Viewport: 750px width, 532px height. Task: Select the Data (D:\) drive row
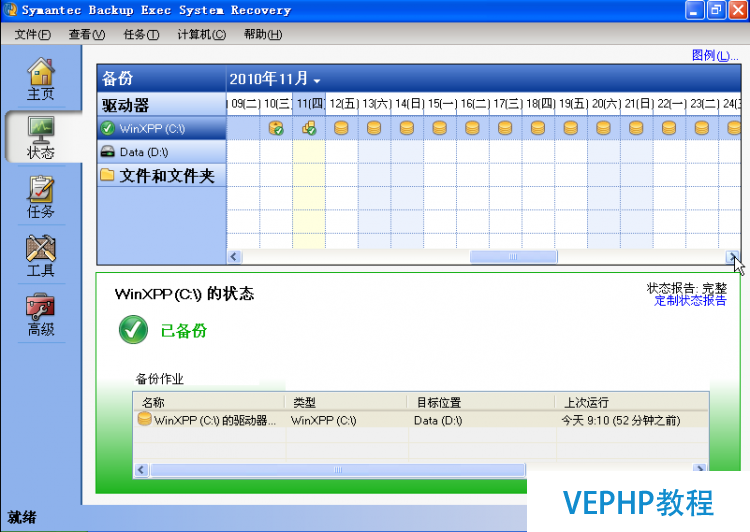tap(162, 152)
